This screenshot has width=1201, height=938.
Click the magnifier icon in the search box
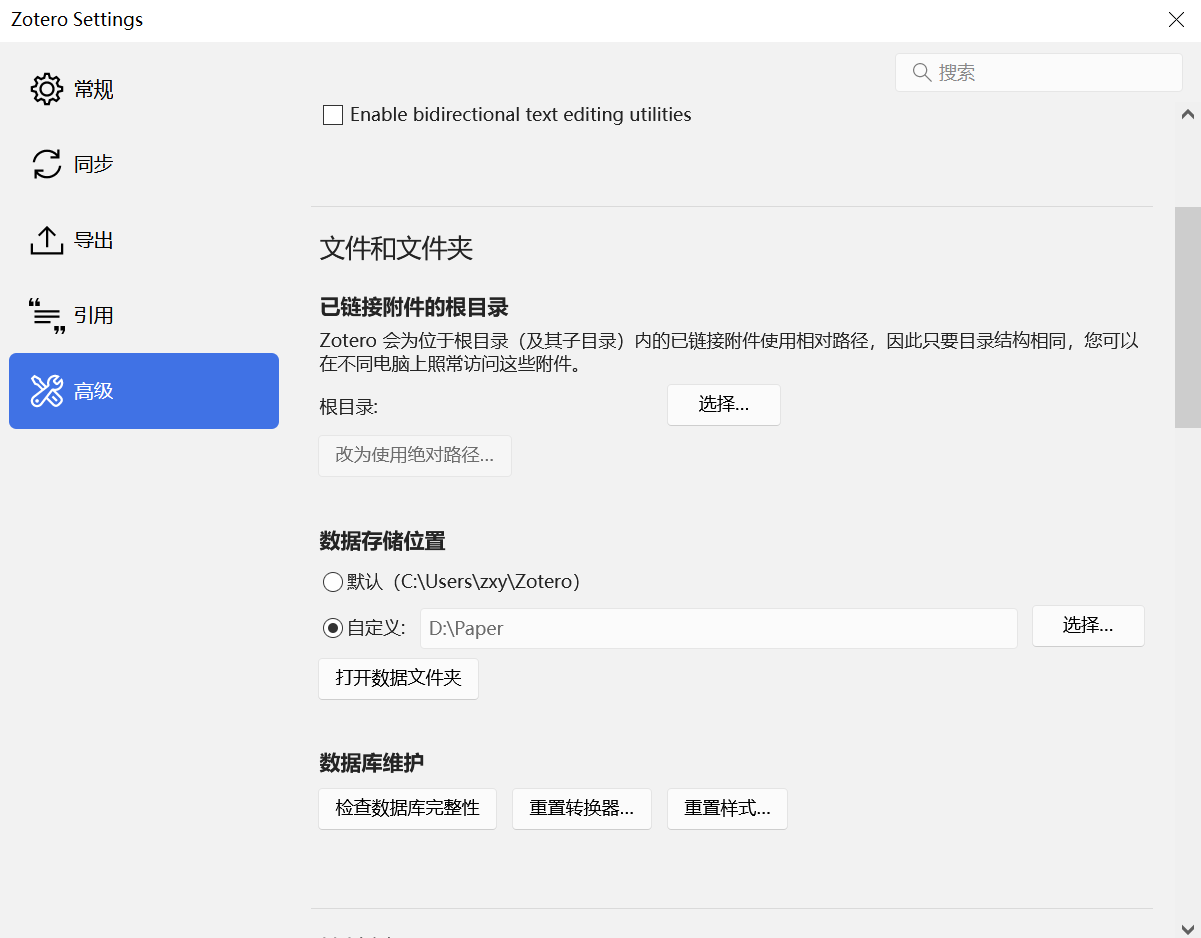pos(922,72)
